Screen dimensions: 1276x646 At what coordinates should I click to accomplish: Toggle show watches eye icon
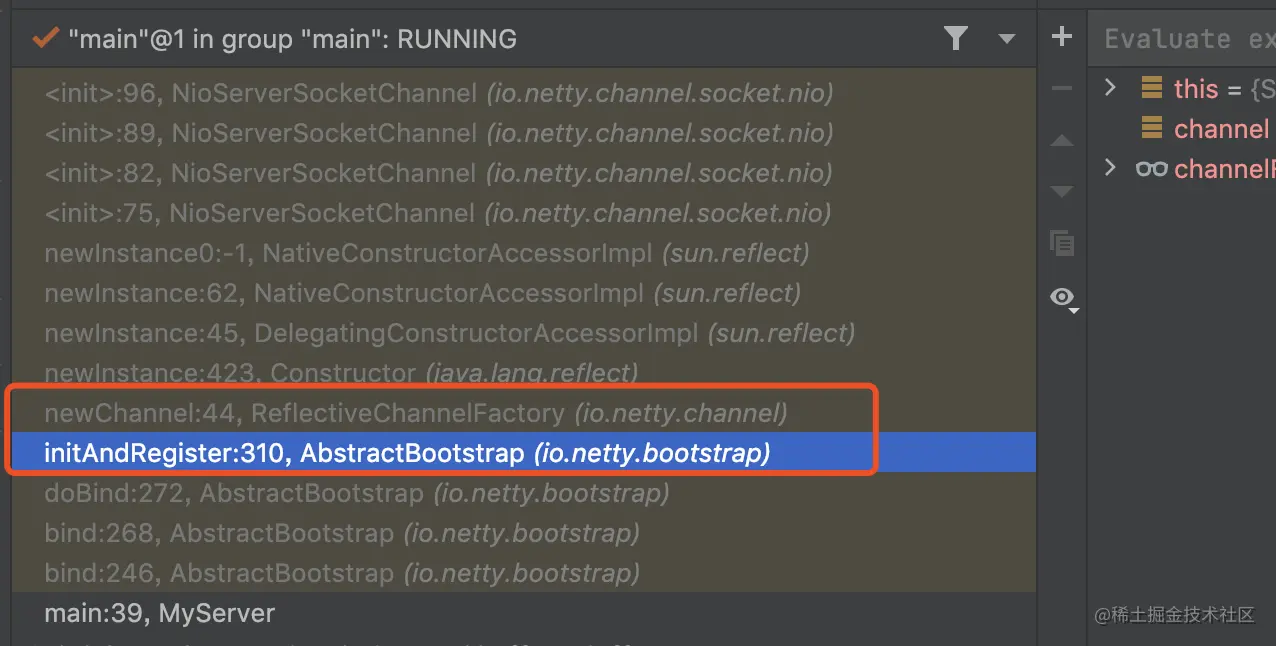click(x=1063, y=297)
